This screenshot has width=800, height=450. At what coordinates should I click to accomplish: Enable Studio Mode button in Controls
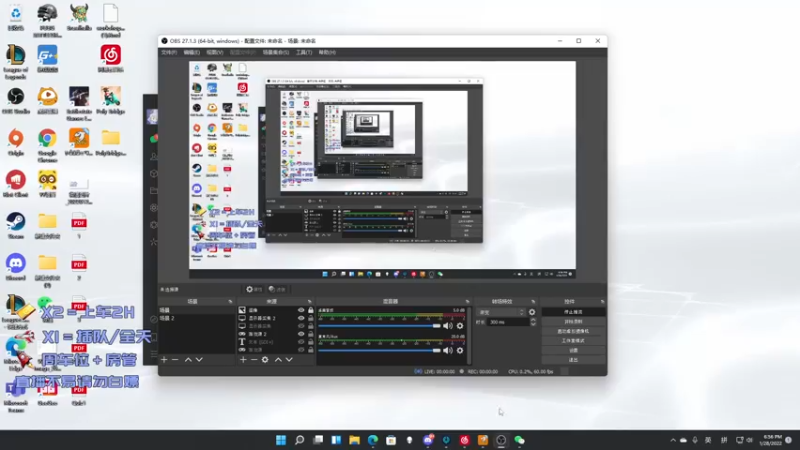coord(573,340)
